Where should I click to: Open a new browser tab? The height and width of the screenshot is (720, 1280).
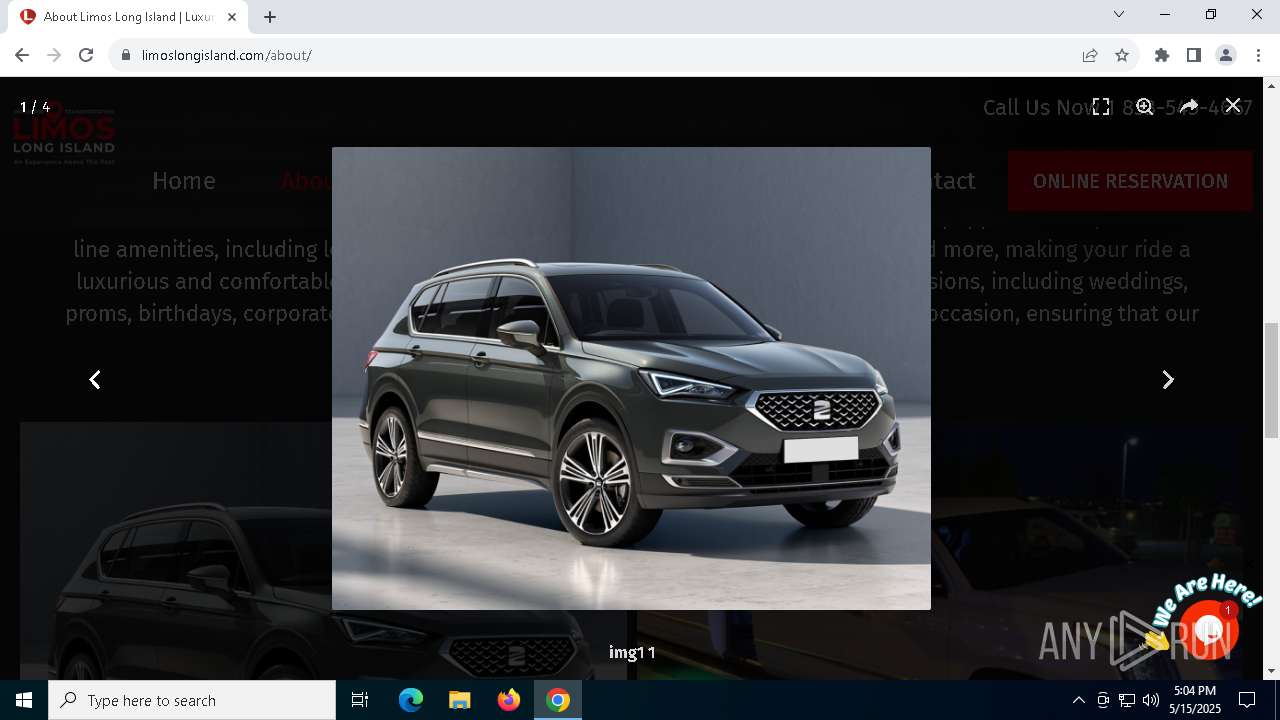270,16
